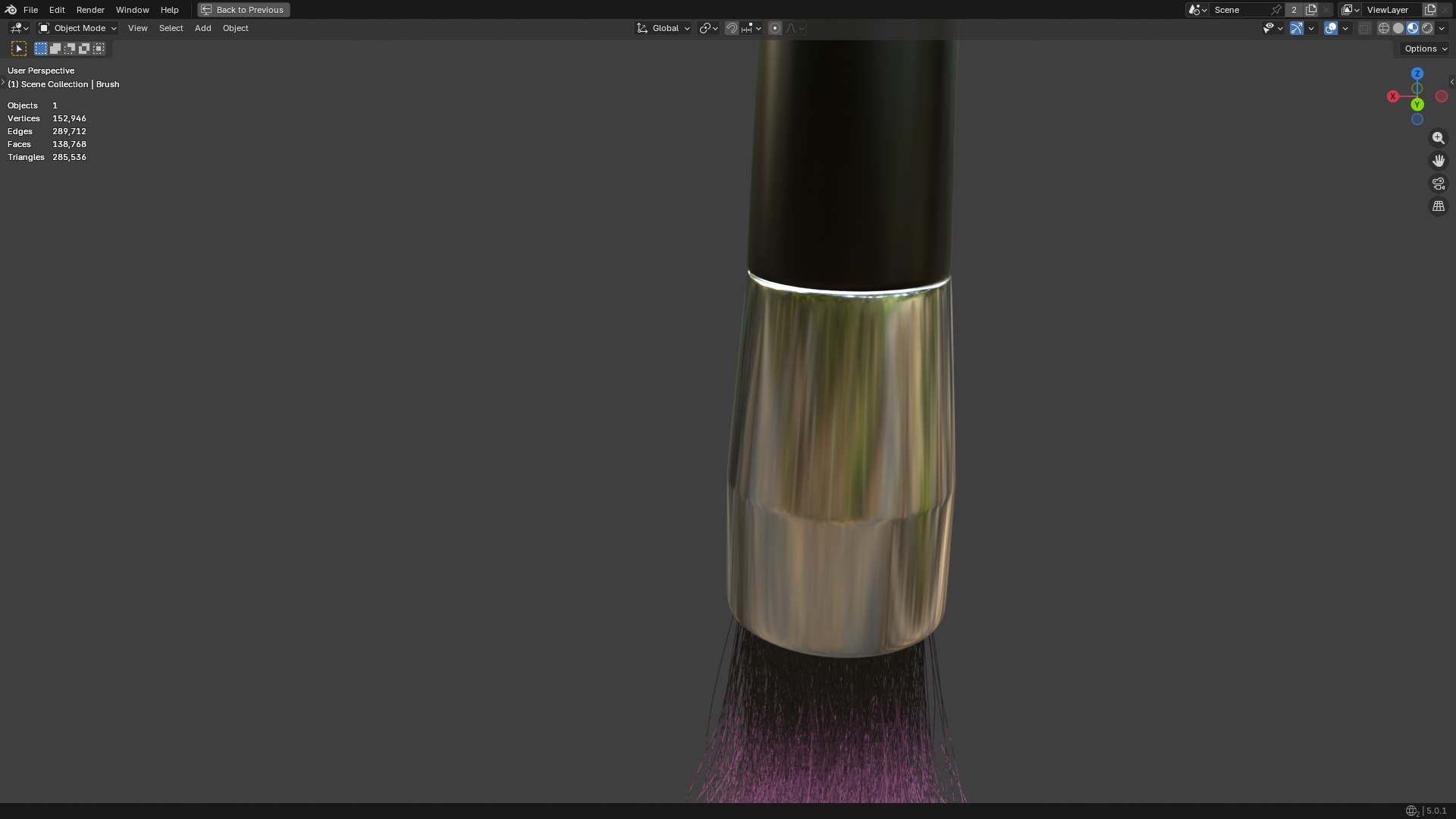Add a new view layer icon
This screenshot has height=819, width=1456.
point(1430,10)
